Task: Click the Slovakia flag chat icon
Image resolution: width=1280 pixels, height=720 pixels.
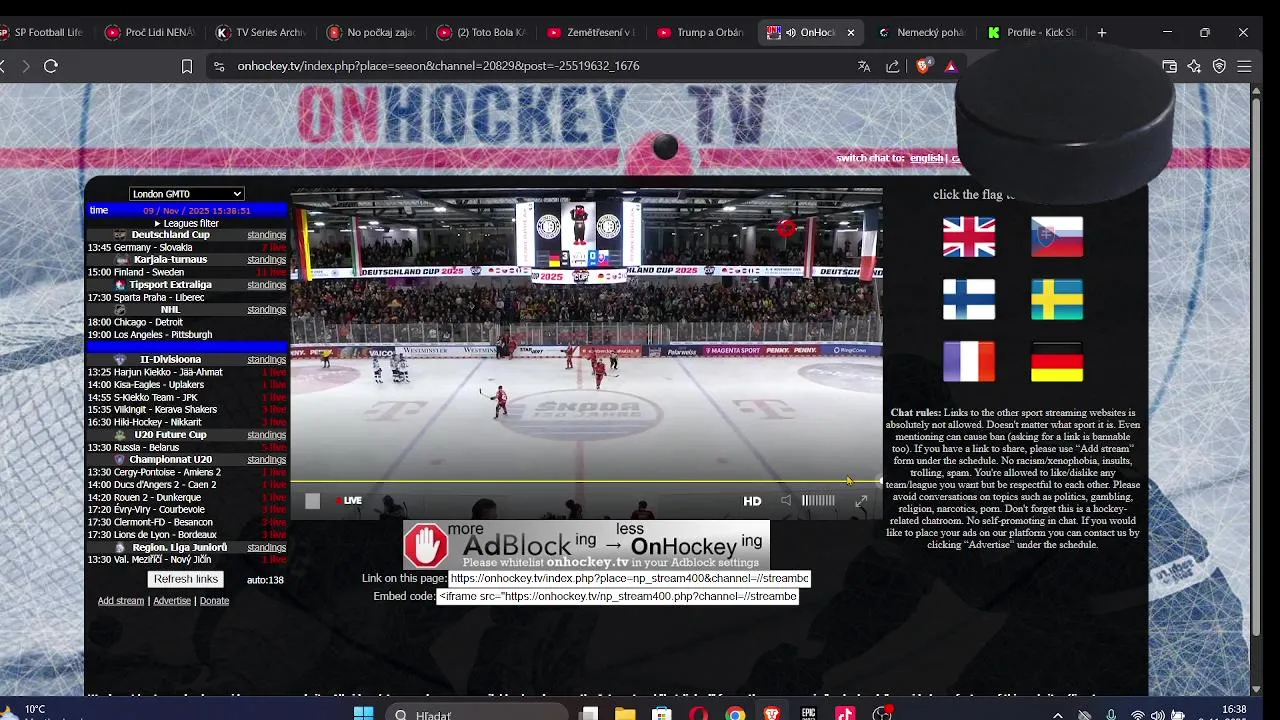Action: click(1057, 237)
